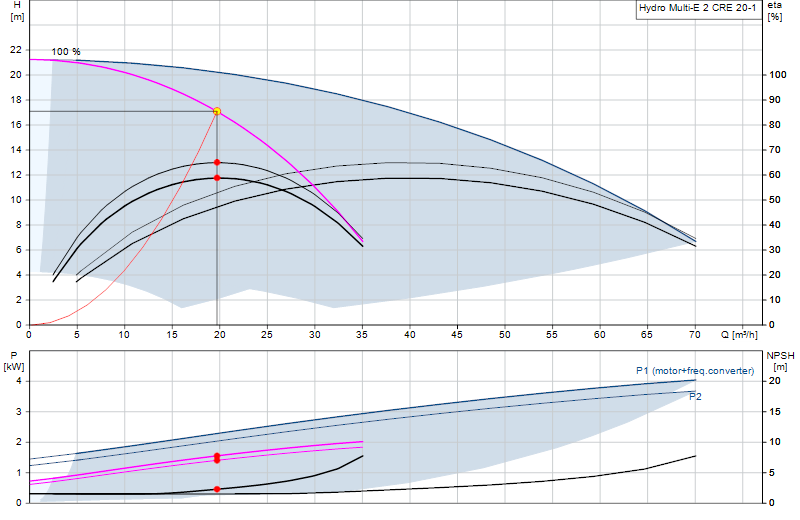Screen dimensions: 800x520
Task: Click the 25 tick on the Q axis
Action: coord(267,335)
